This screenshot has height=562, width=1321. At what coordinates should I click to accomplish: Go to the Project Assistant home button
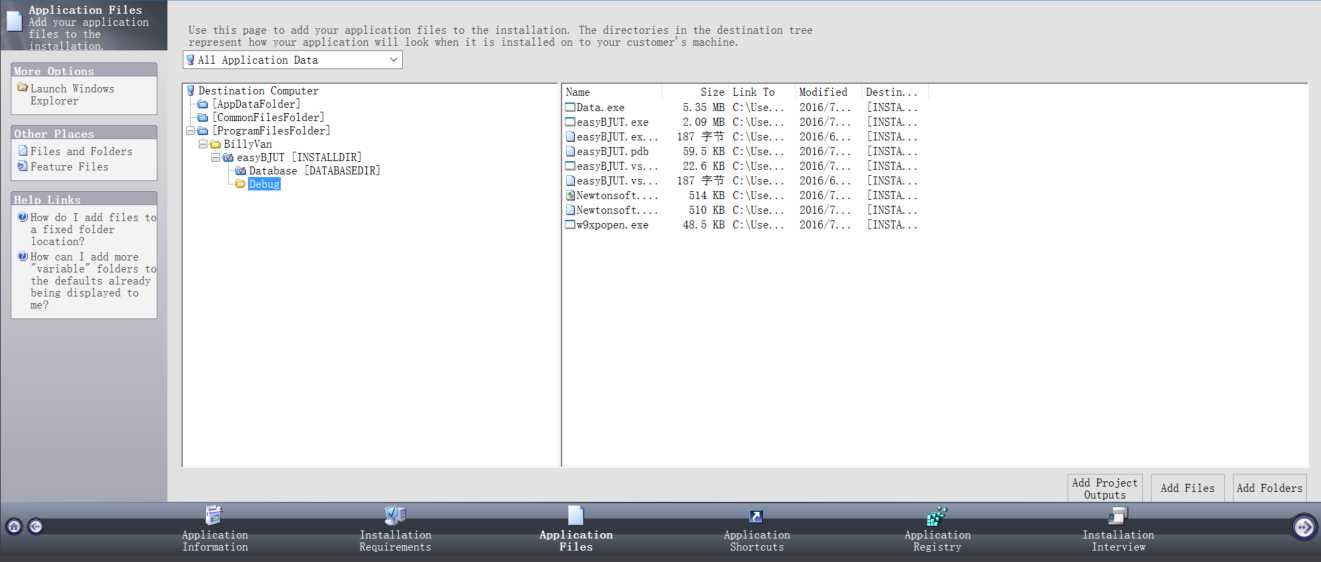pyautogui.click(x=14, y=526)
